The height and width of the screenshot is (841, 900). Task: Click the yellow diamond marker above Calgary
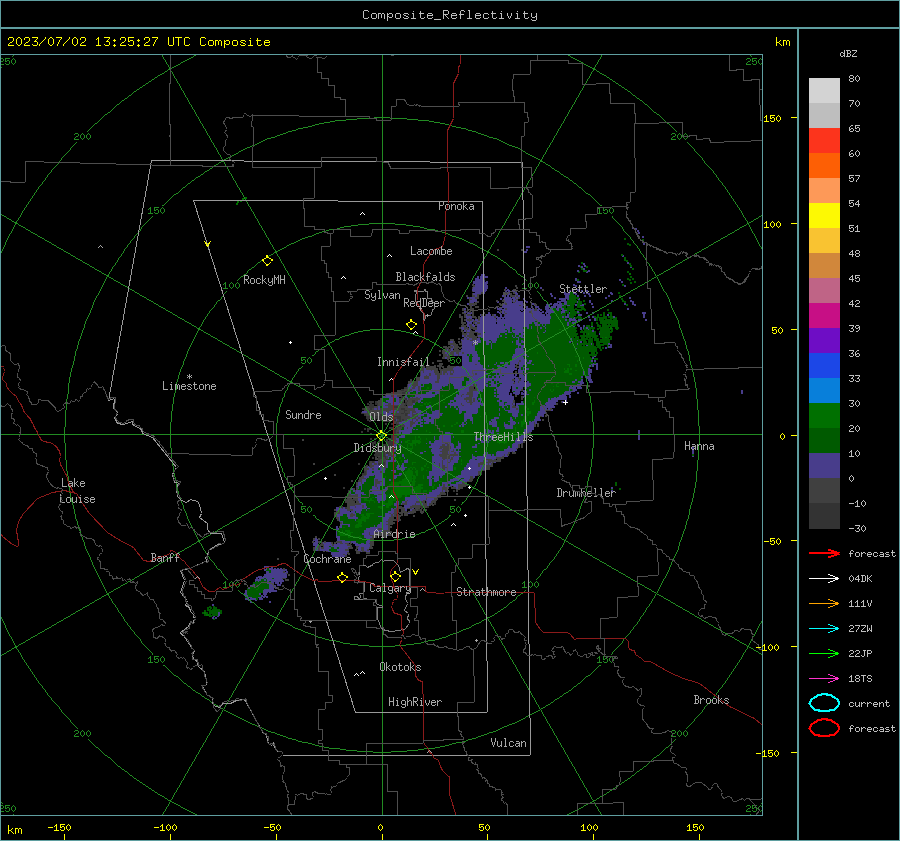point(395,576)
